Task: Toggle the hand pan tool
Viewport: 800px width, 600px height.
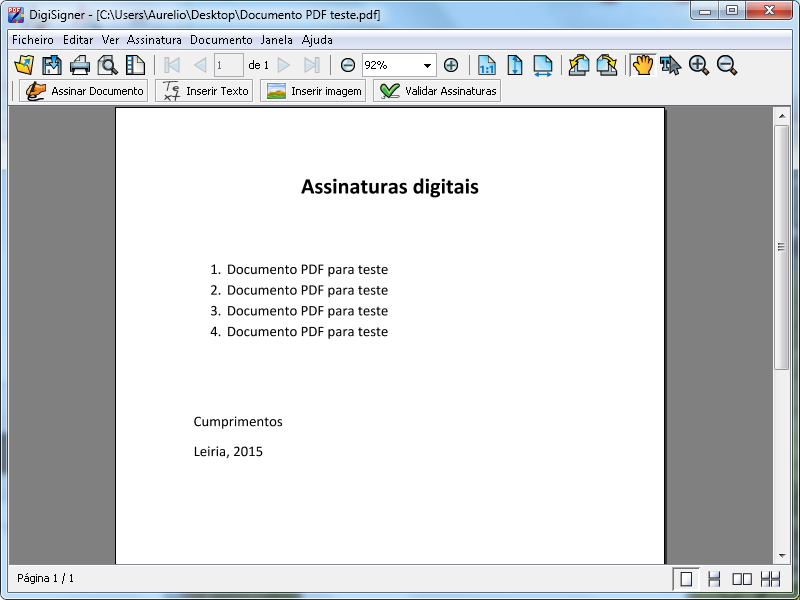Action: coord(642,65)
